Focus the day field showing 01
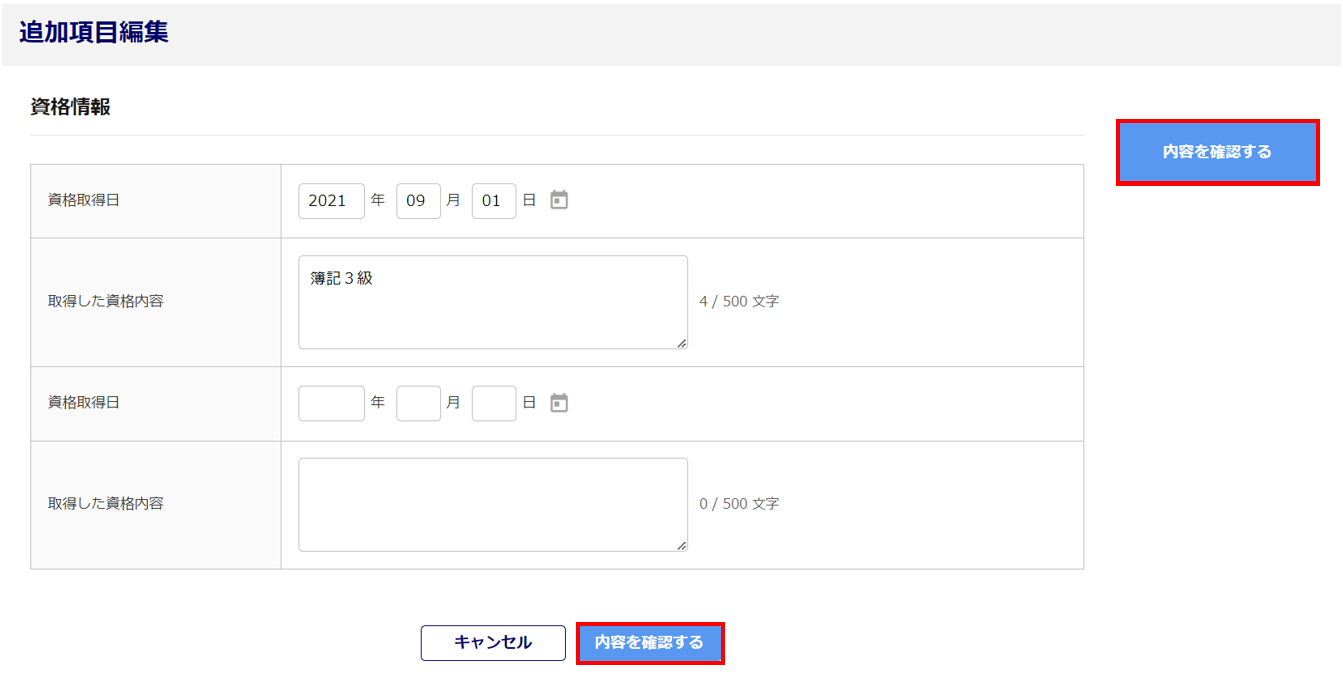1343x674 pixels. pos(494,201)
